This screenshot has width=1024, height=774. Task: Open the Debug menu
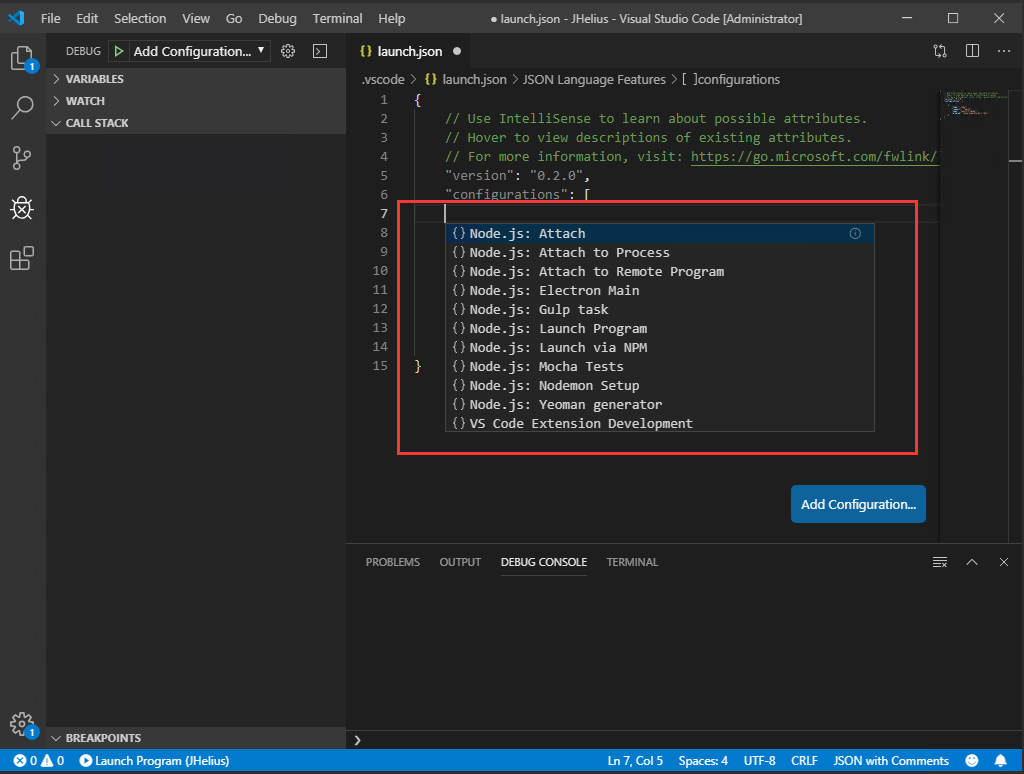(x=277, y=18)
